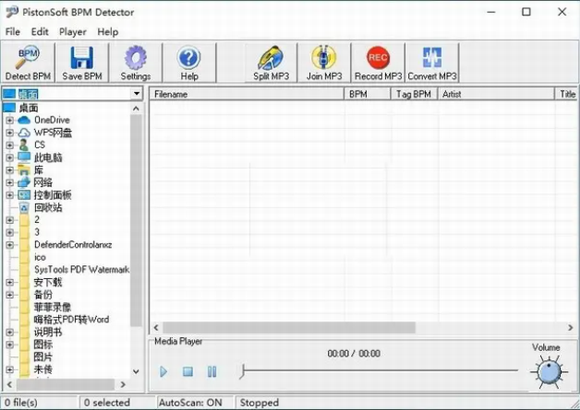Viewport: 580px width, 410px height.
Task: Expand the DefenderControlanxz folder node
Action: click(10, 245)
